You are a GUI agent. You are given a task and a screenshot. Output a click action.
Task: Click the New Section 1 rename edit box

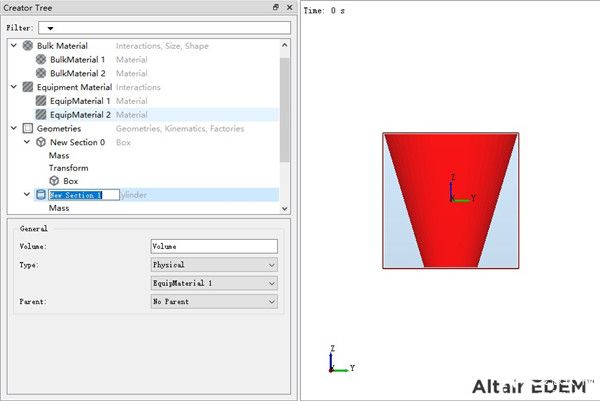click(x=84, y=195)
